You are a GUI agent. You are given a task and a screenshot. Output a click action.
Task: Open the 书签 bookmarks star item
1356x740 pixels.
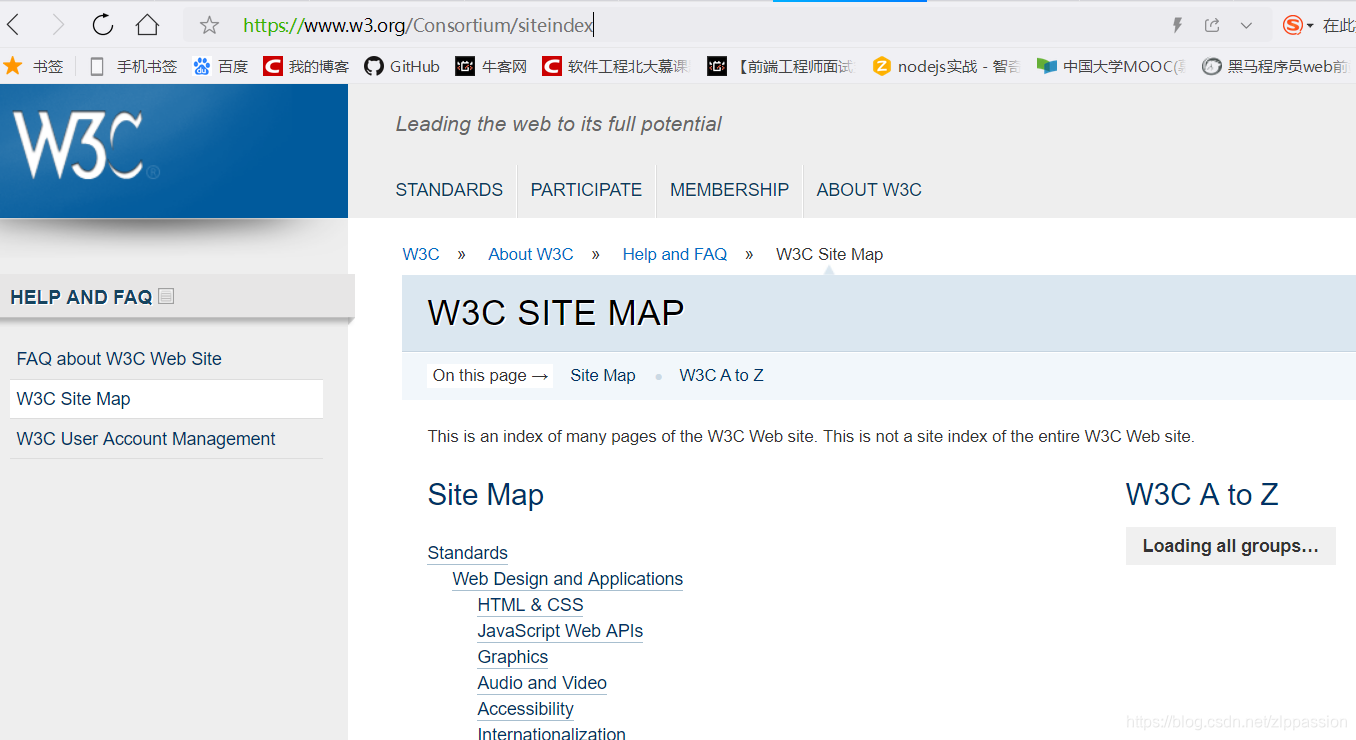pyautogui.click(x=33, y=66)
